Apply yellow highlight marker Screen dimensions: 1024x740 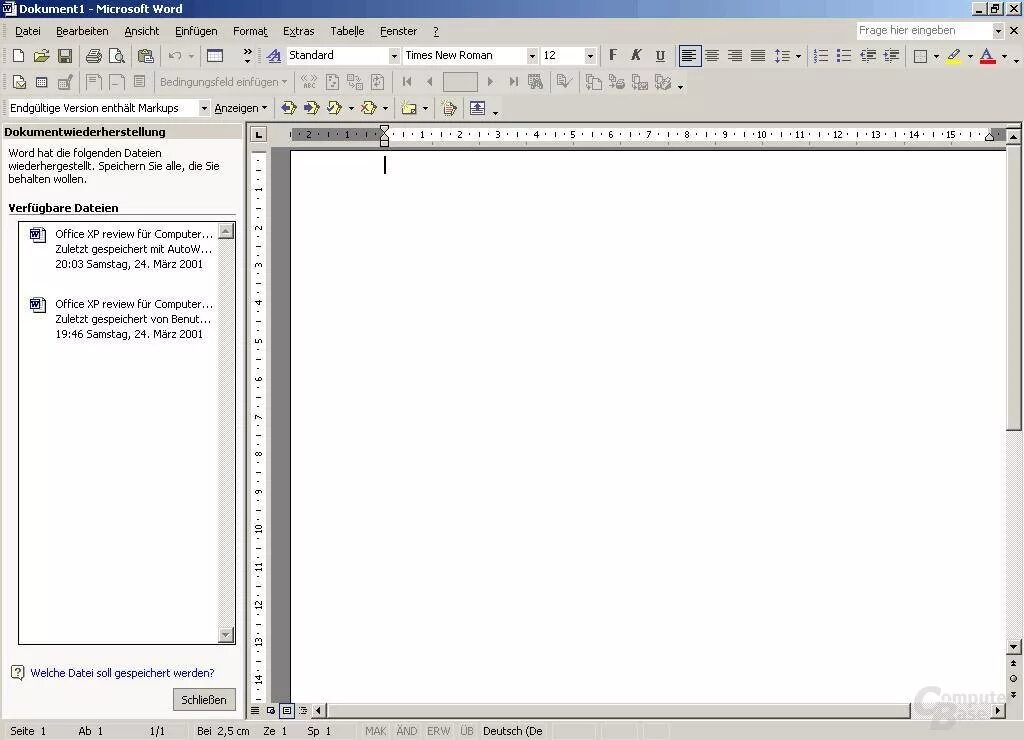[953, 56]
